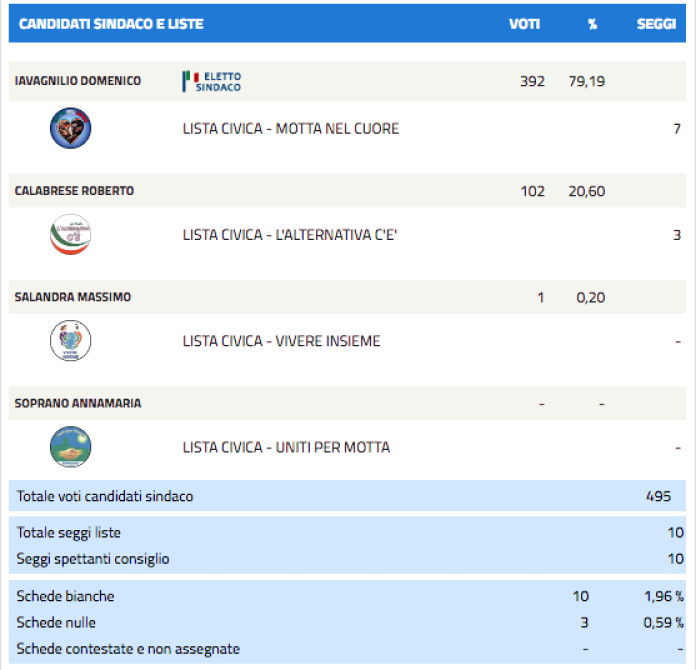
Task: Click Totale voti candidati sindaco label
Action: pos(105,496)
